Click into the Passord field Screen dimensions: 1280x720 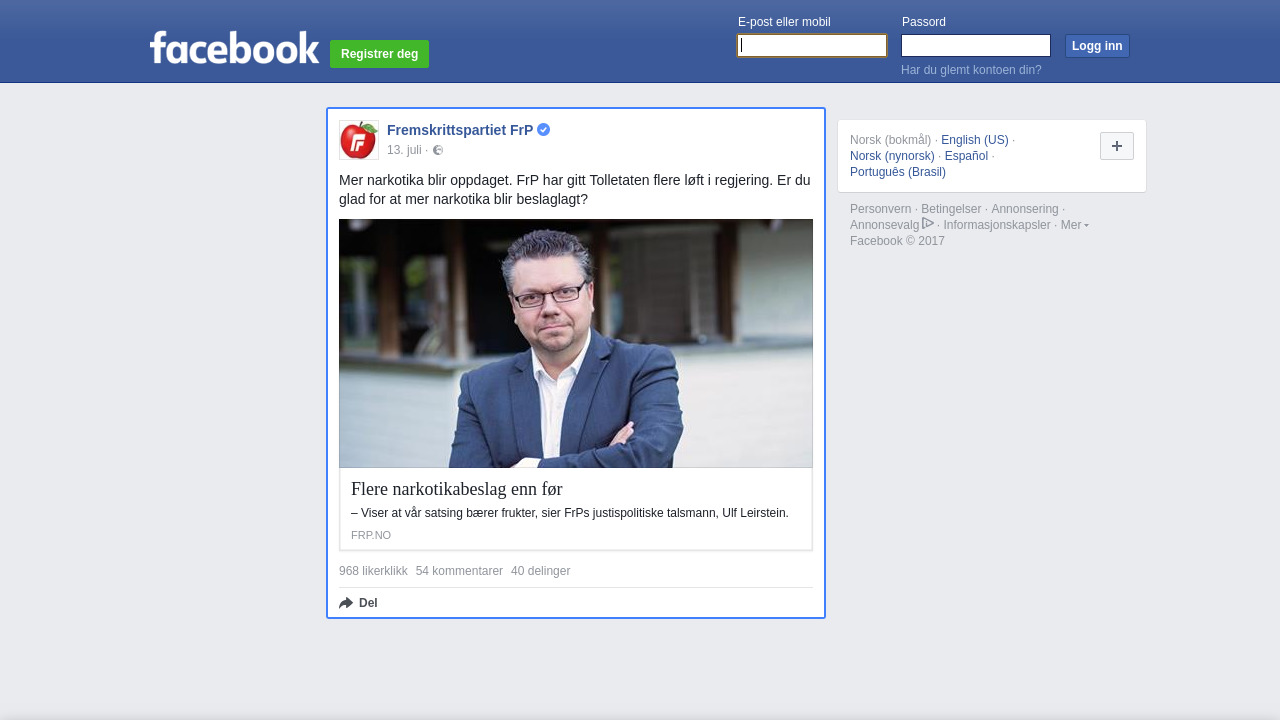click(x=975, y=46)
